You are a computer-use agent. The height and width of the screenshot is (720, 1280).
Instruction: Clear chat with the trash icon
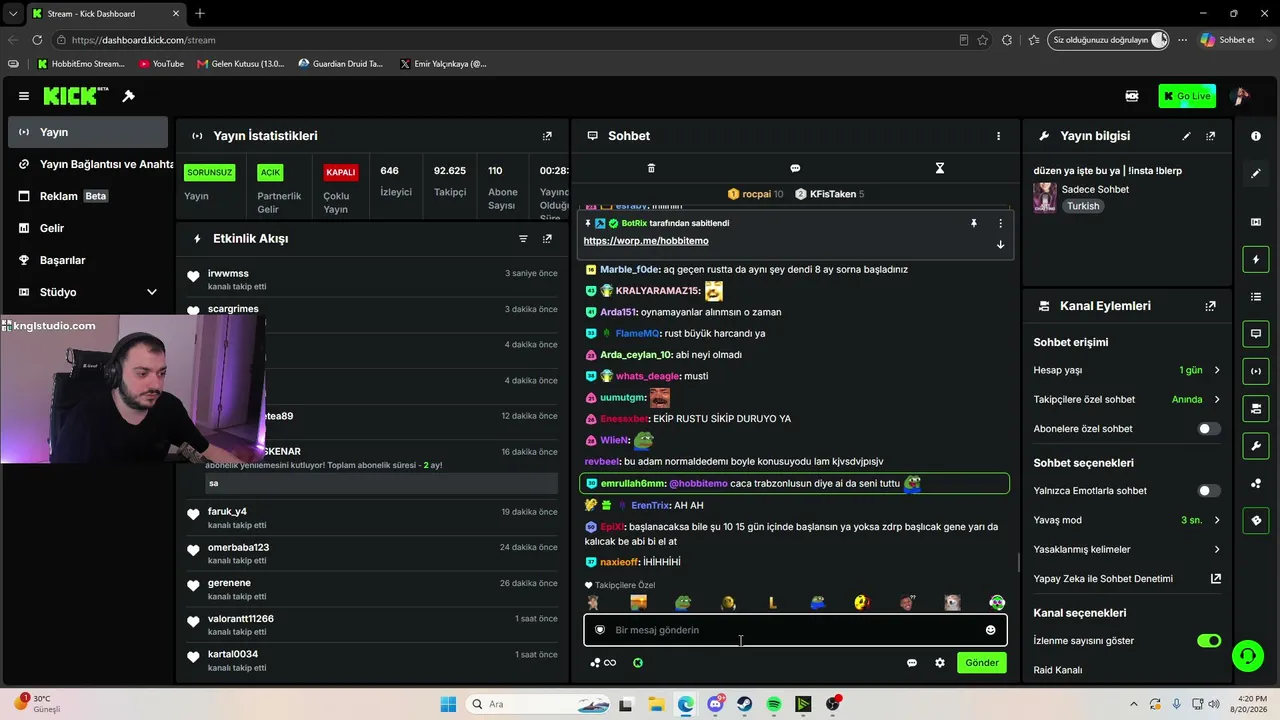pyautogui.click(x=651, y=168)
